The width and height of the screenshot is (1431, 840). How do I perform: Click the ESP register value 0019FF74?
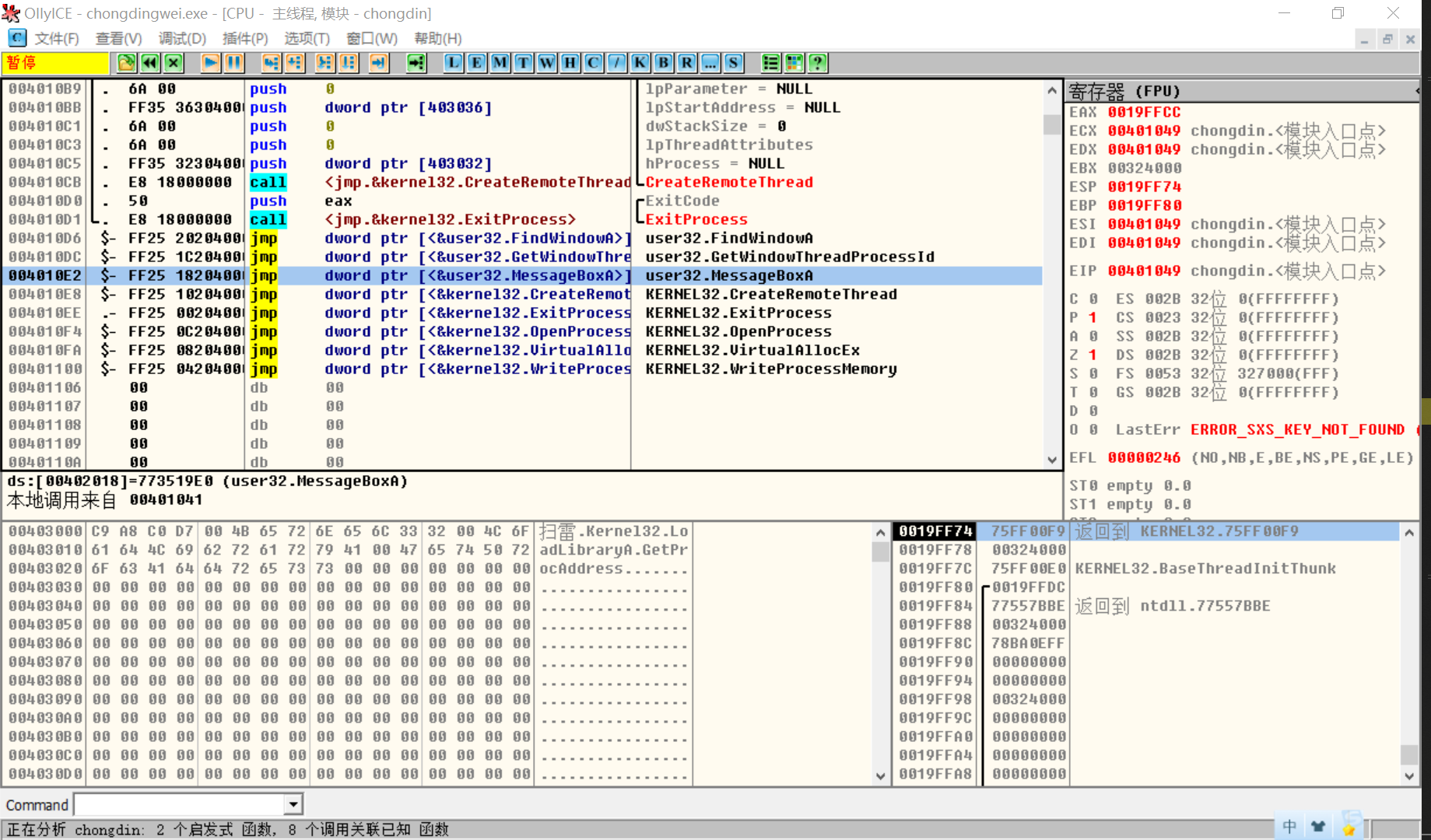tap(1144, 187)
